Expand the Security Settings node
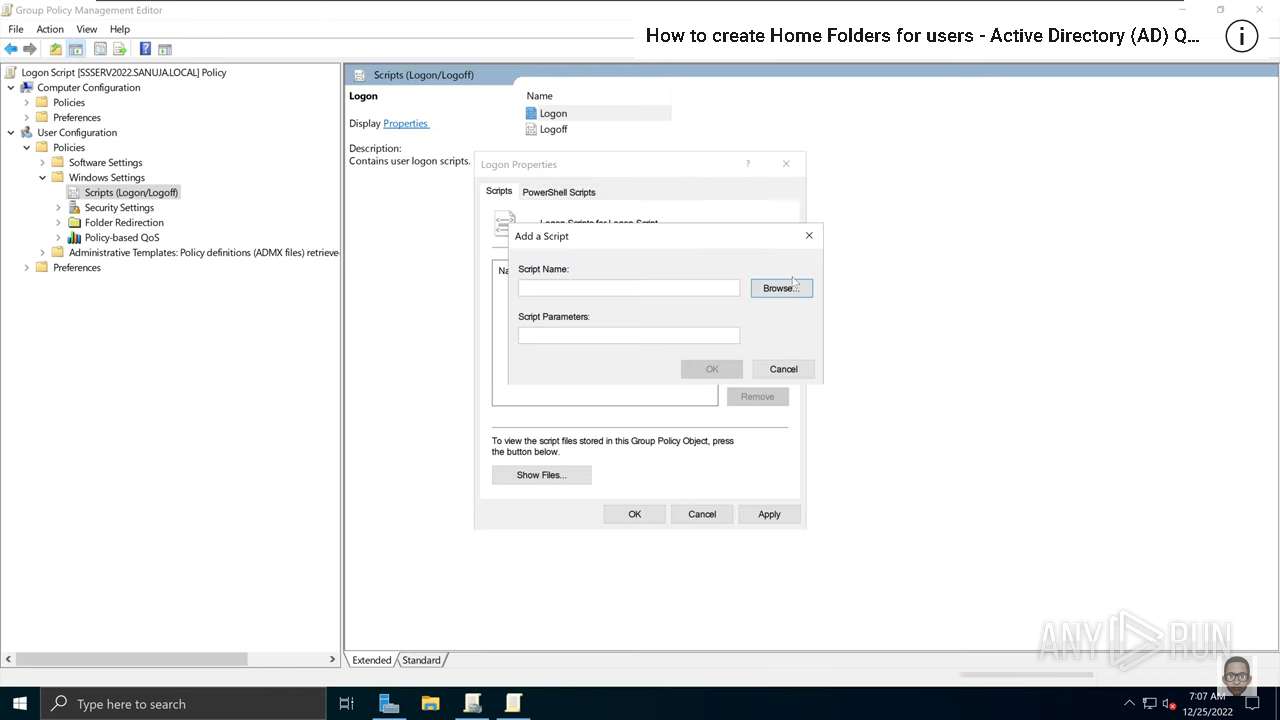This screenshot has width=1280, height=720. 59,207
